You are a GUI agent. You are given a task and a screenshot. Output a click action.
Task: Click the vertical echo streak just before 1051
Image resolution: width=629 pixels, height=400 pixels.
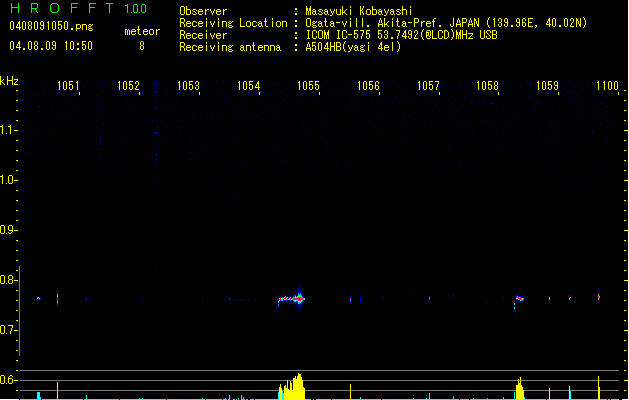click(x=57, y=298)
